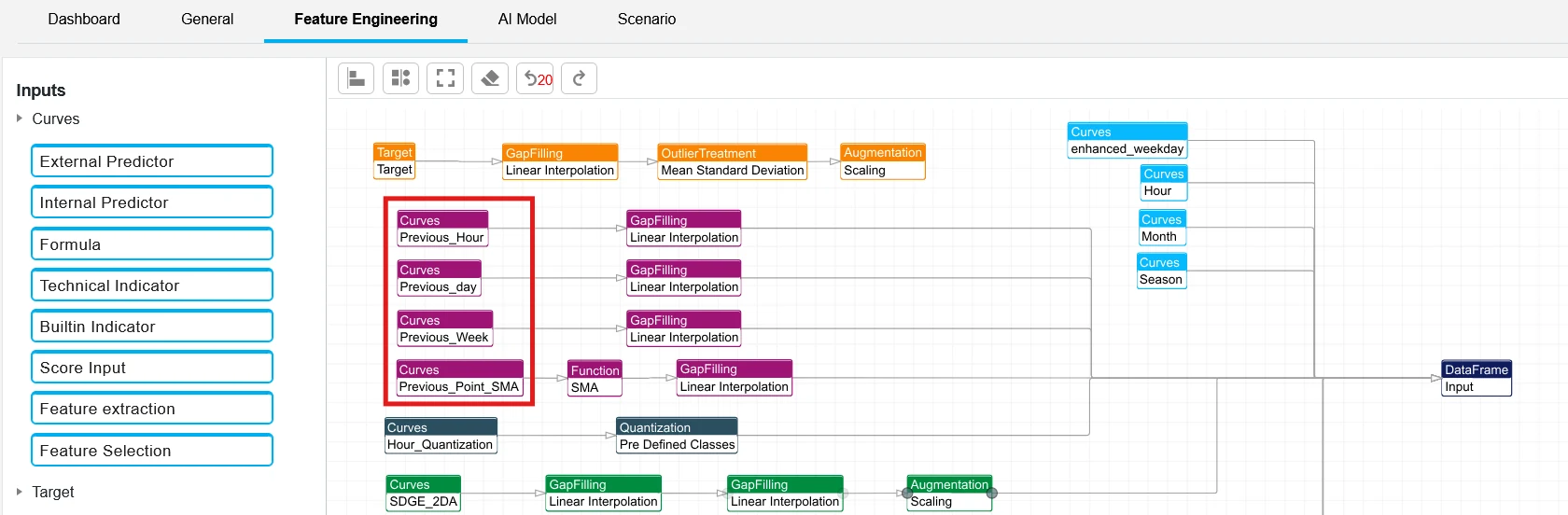Select the Formula input block
Screen dimensions: 1568x515
tap(152, 244)
